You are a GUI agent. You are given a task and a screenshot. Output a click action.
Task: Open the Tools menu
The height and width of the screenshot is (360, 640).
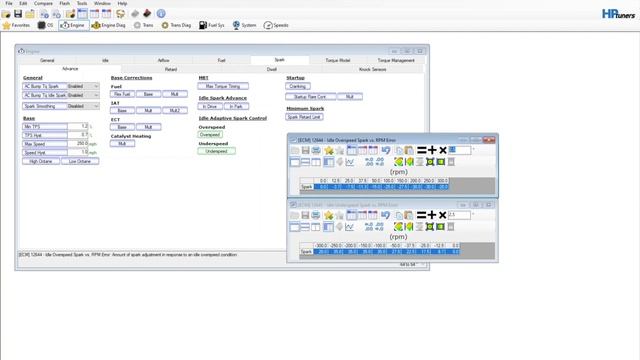click(82, 3)
